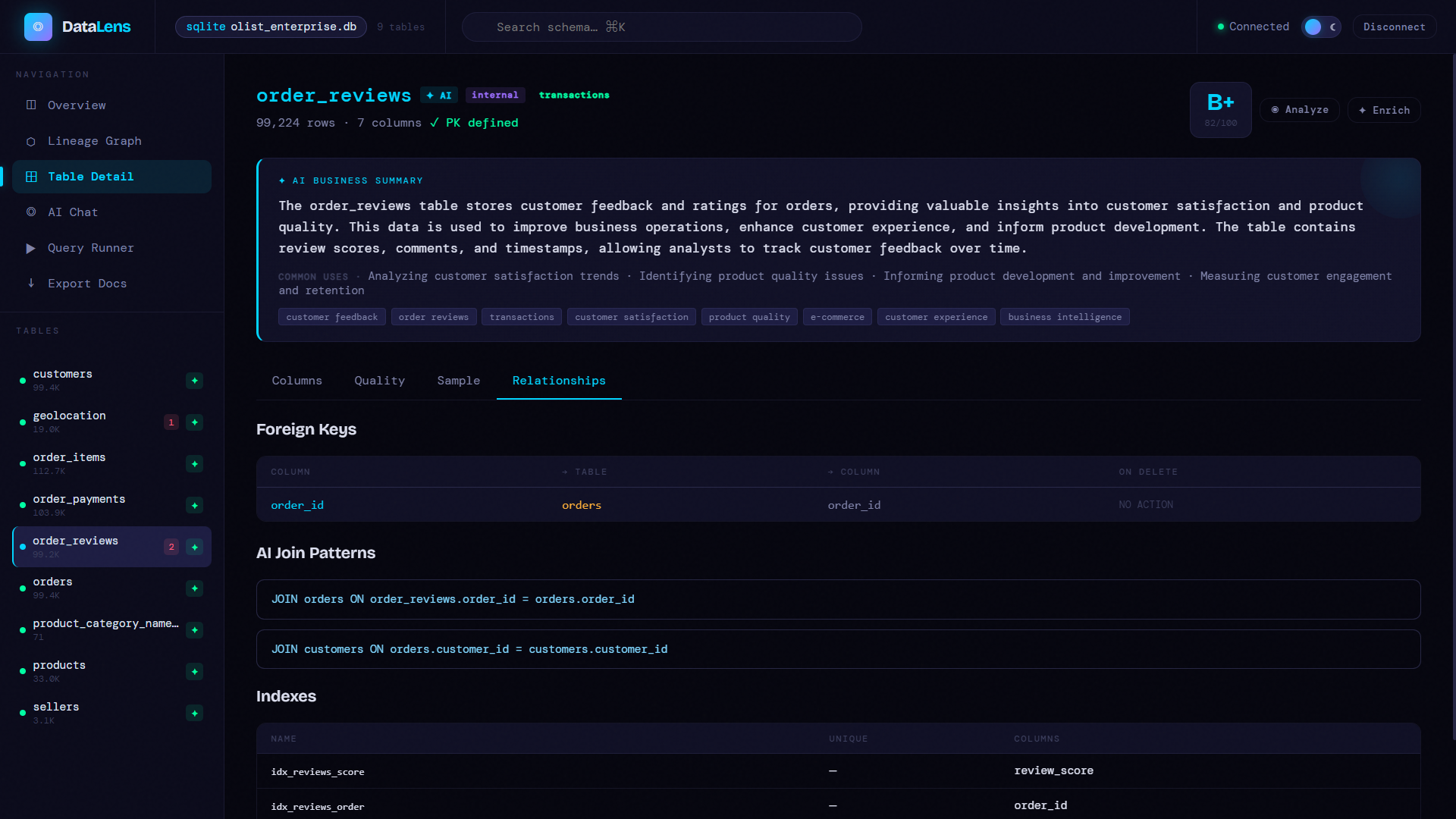Open the orders foreign key table link
Viewport: 1456px width, 819px height.
582,505
